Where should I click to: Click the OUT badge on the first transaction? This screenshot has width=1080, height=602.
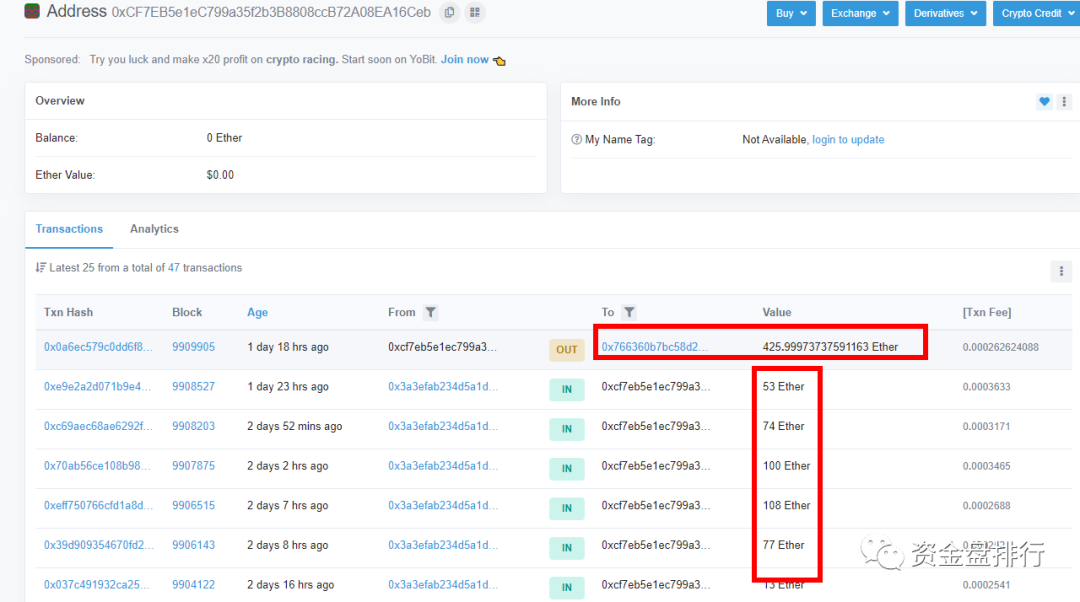pyautogui.click(x=567, y=350)
